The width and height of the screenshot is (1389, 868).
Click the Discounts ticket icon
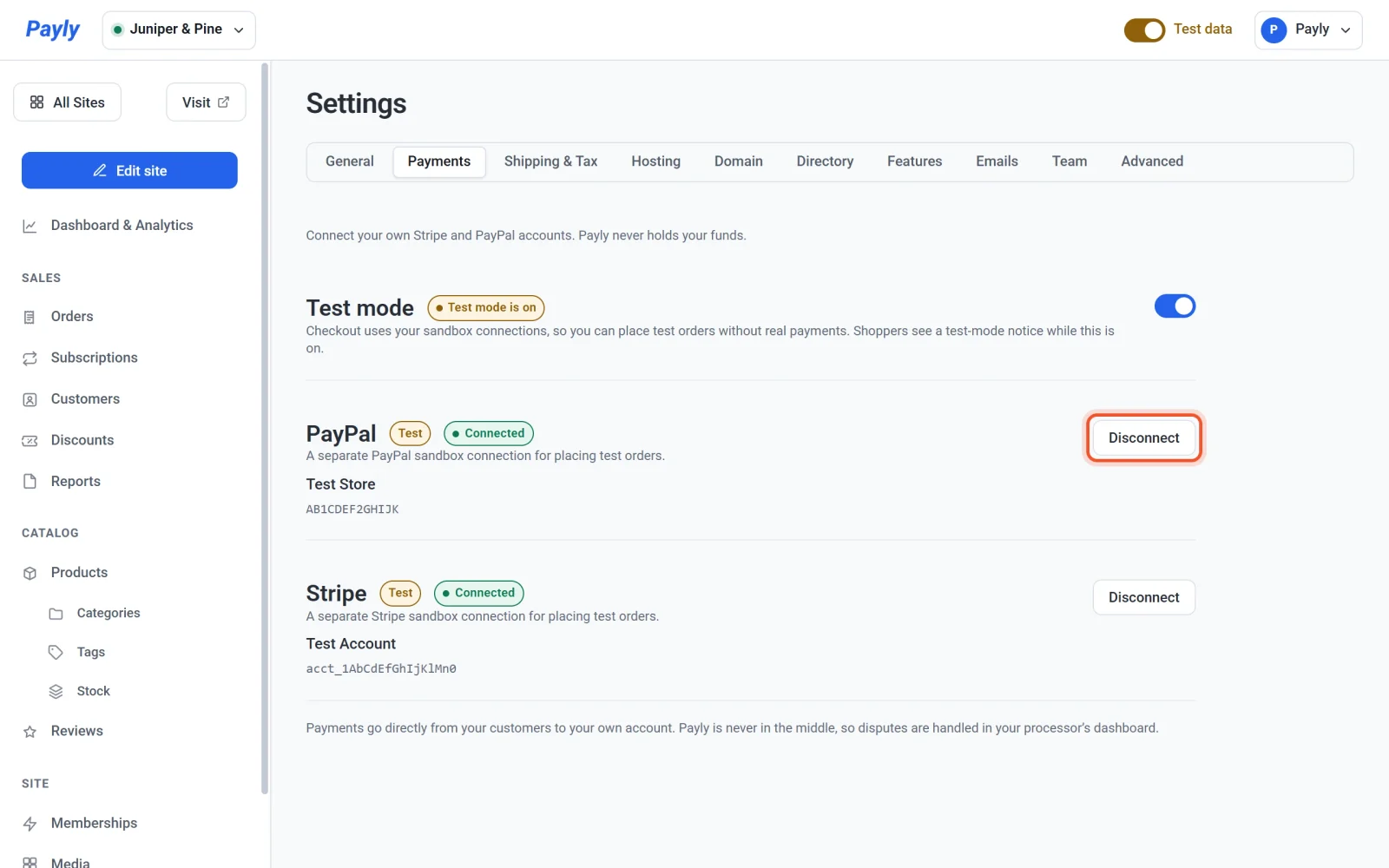click(30, 440)
